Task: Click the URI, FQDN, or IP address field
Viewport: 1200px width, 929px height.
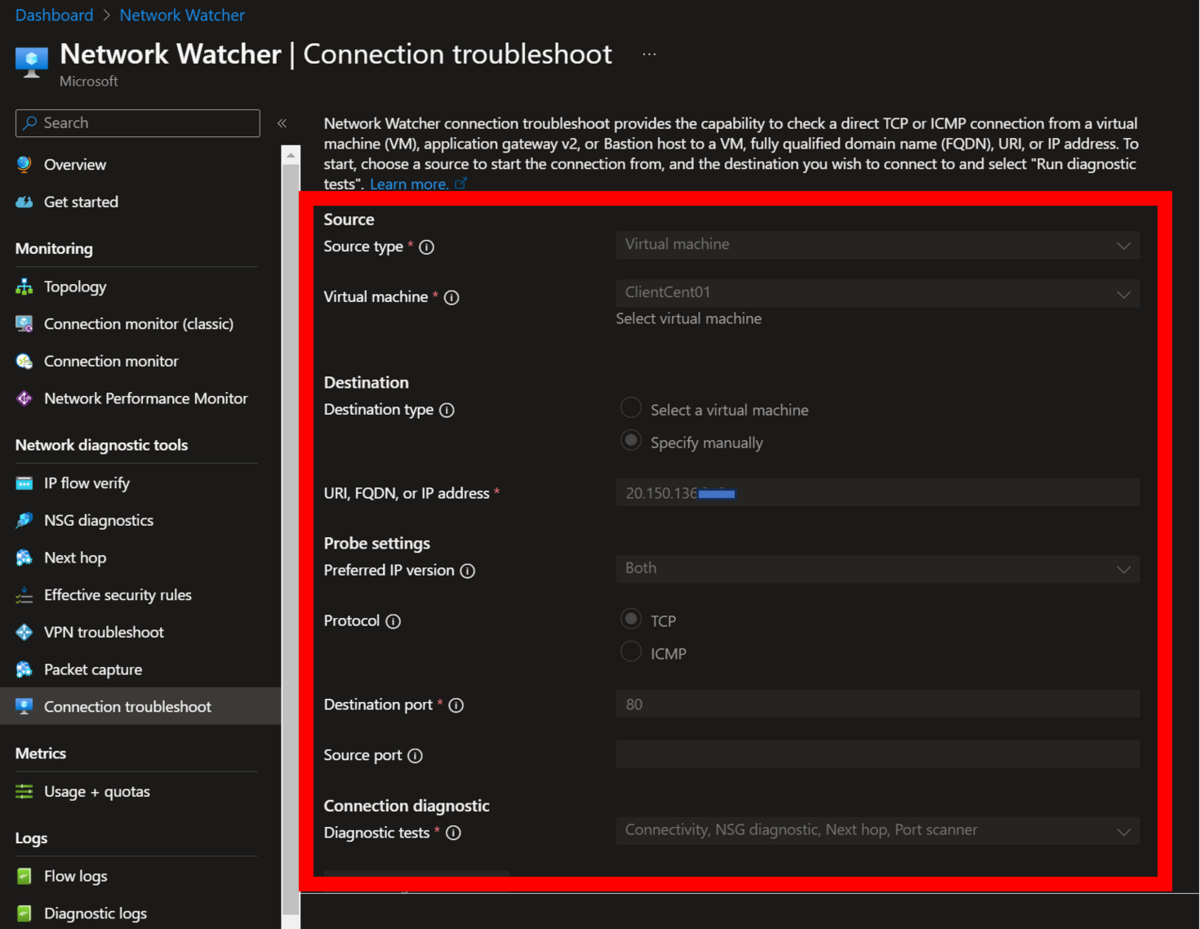Action: click(x=877, y=492)
